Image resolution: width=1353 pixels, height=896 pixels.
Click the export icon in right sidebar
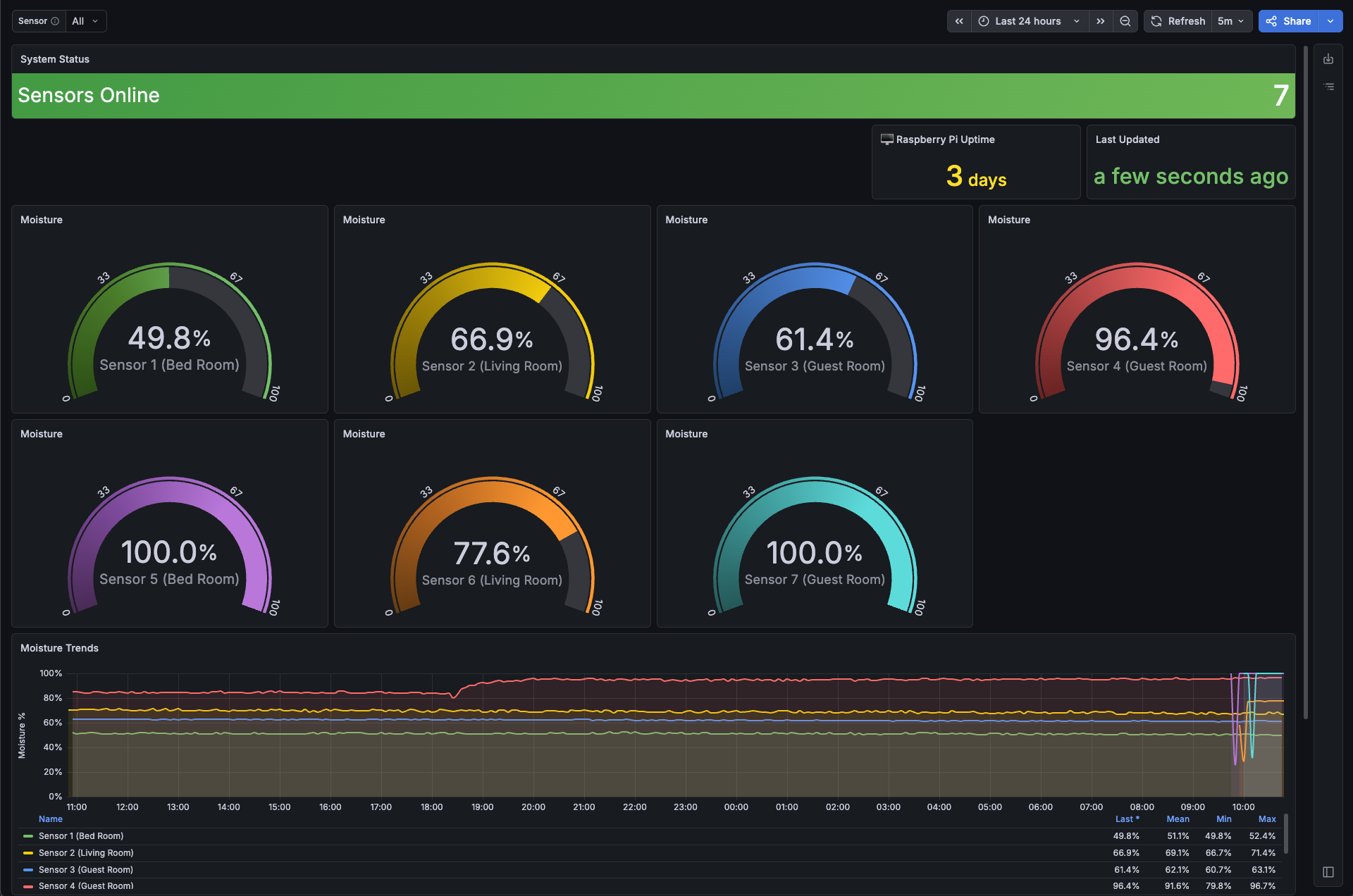pyautogui.click(x=1328, y=59)
